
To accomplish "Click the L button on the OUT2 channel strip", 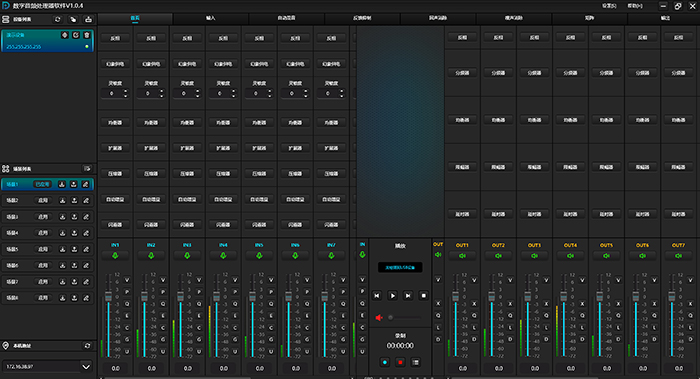I will click(x=510, y=328).
